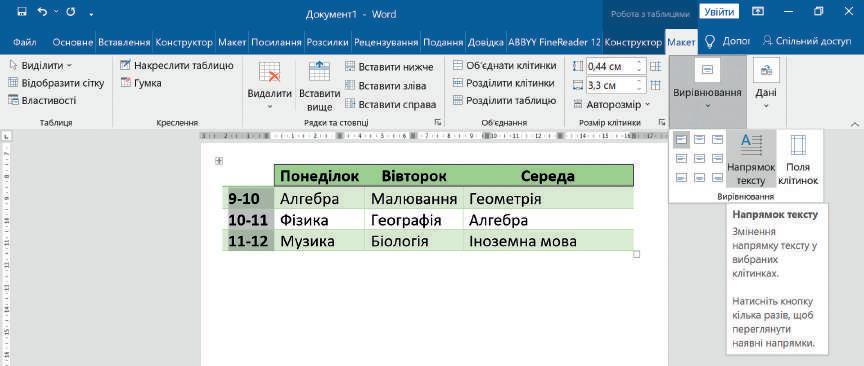
Task: Collapse the ribbon with the chevron arrow
Action: click(855, 124)
